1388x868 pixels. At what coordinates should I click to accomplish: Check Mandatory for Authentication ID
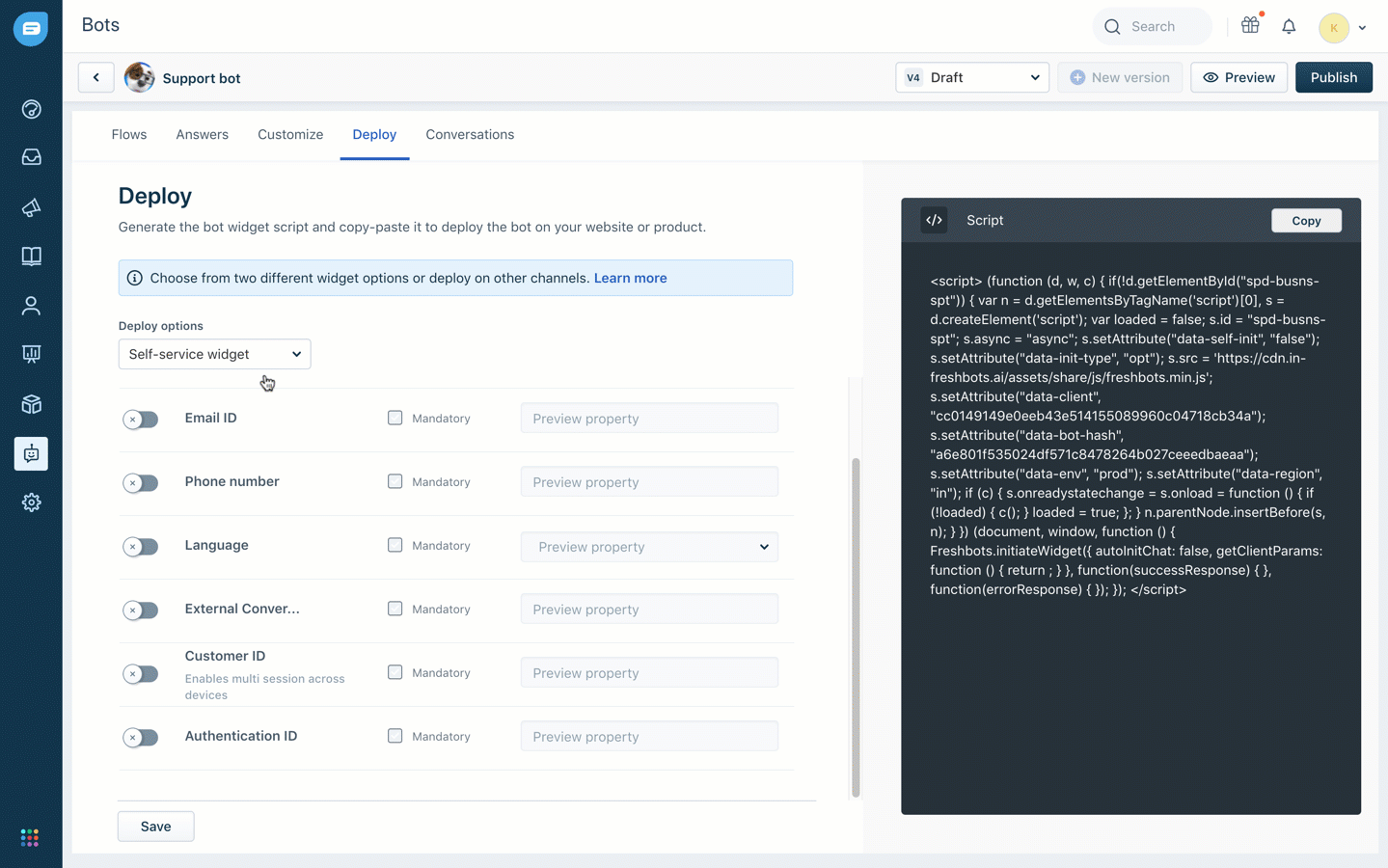tap(395, 736)
